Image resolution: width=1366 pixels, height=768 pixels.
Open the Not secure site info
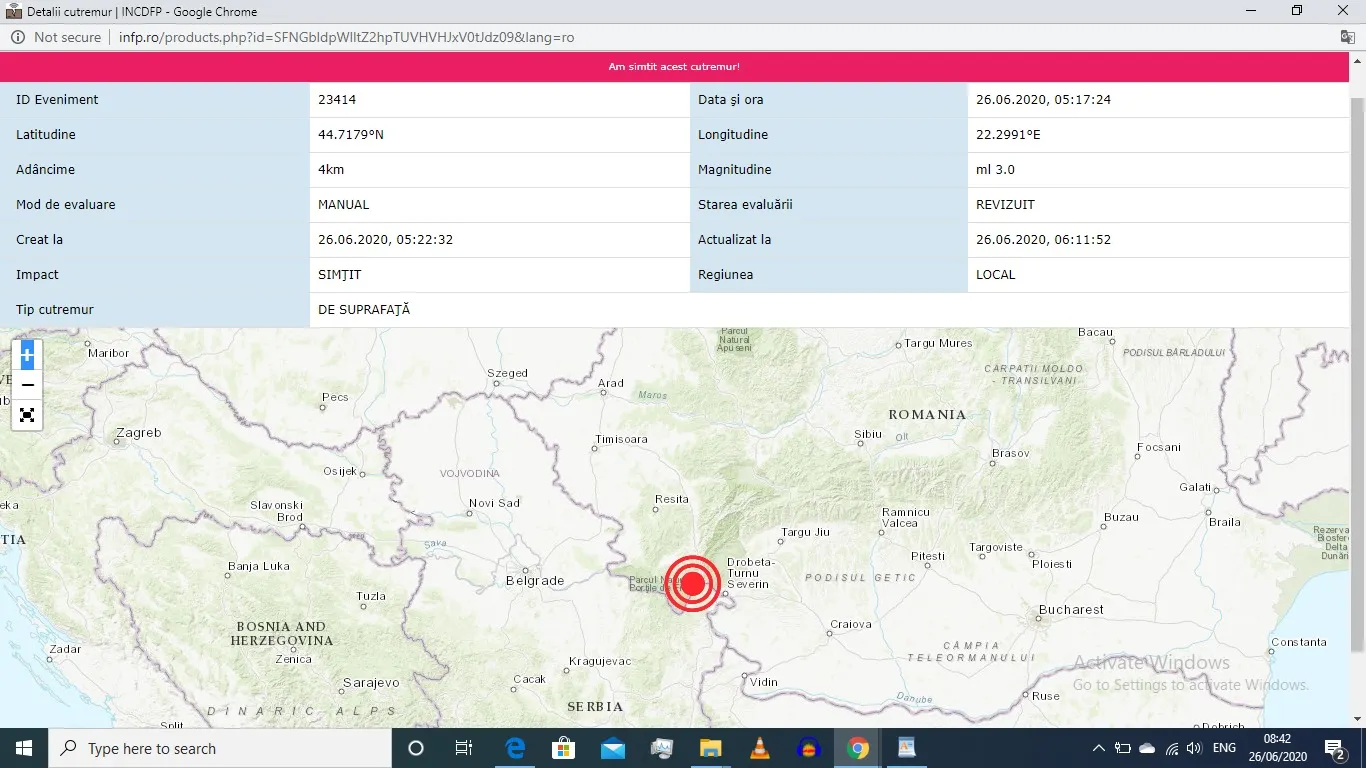click(x=56, y=37)
